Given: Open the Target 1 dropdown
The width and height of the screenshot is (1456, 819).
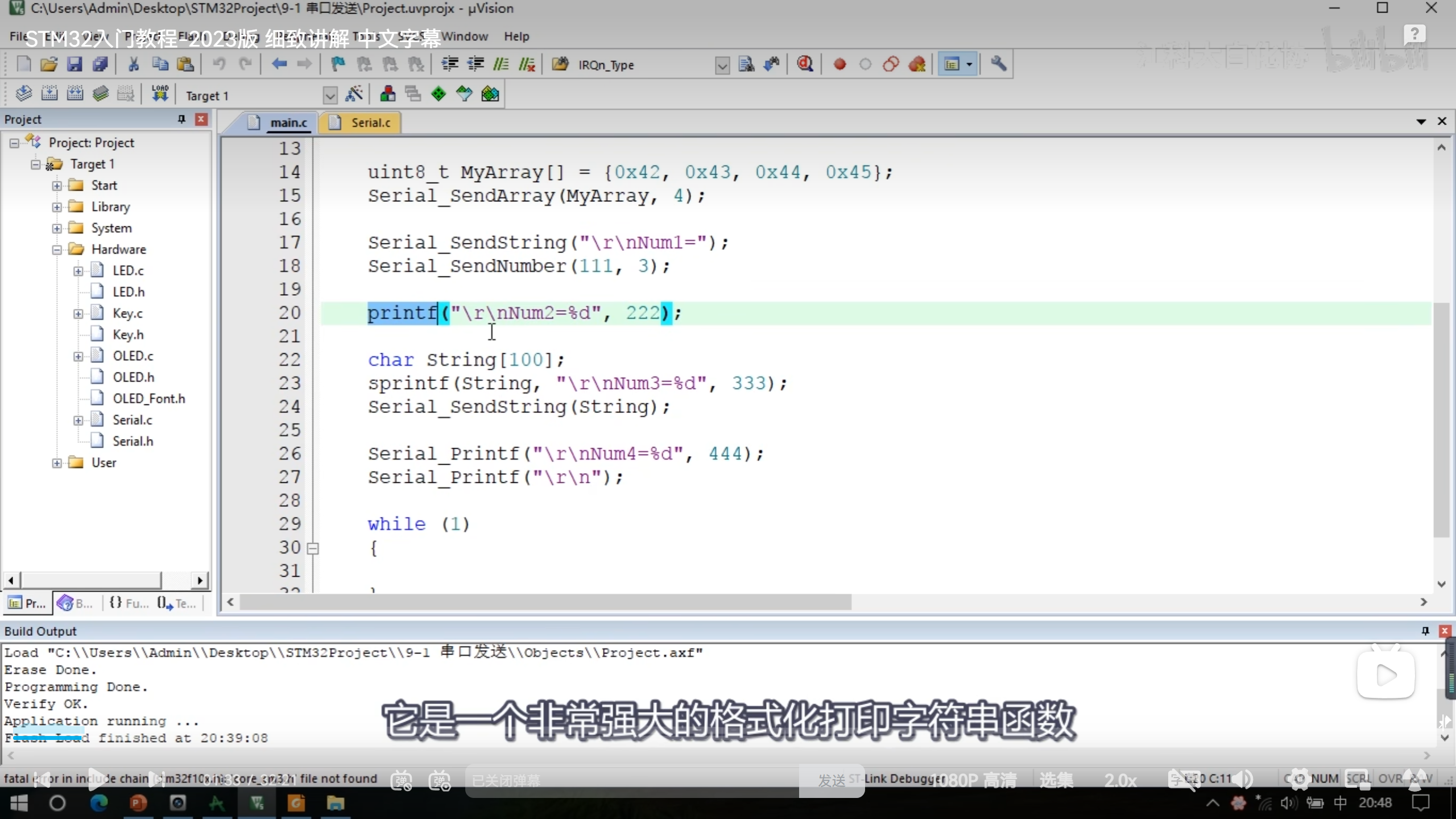Looking at the screenshot, I should coord(330,95).
